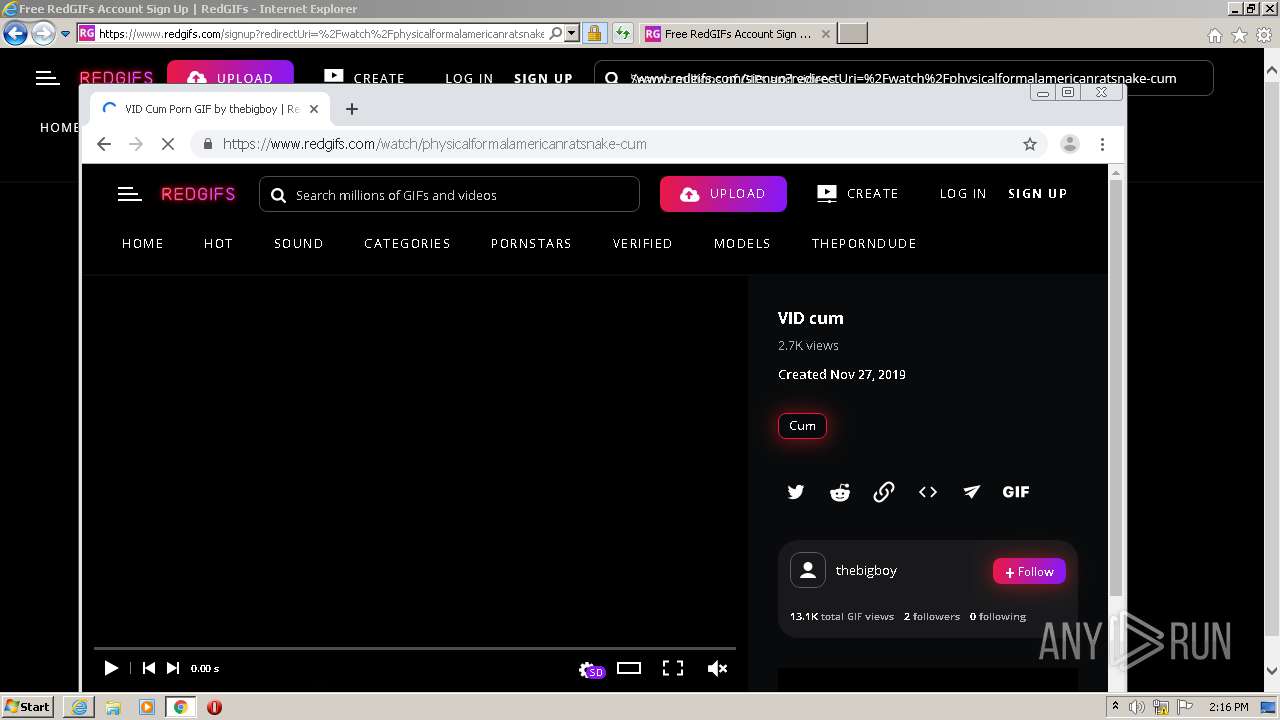Open the THEPORNDUDE nav link

tap(864, 243)
